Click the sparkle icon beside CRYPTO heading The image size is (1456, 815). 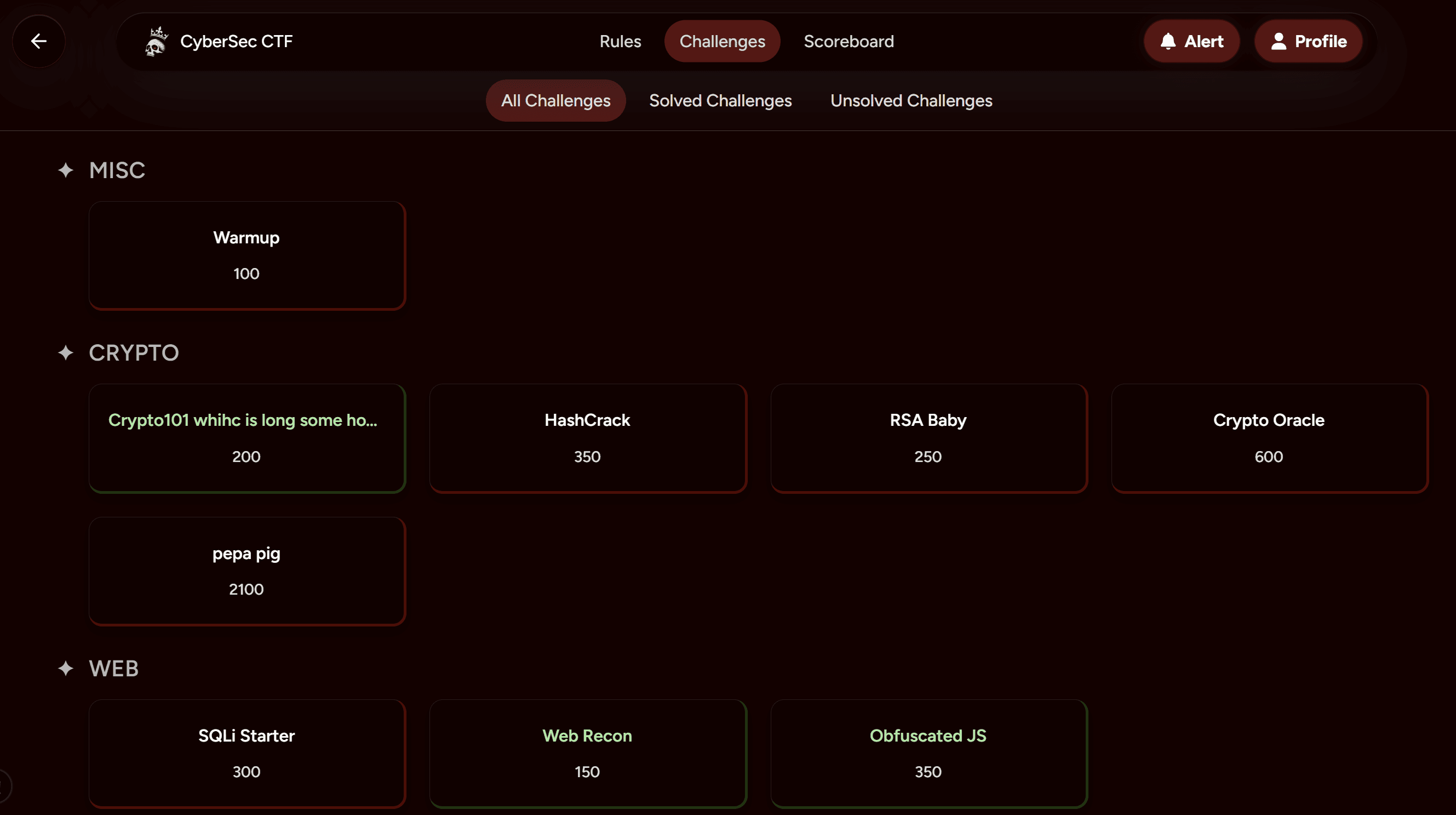click(x=66, y=352)
